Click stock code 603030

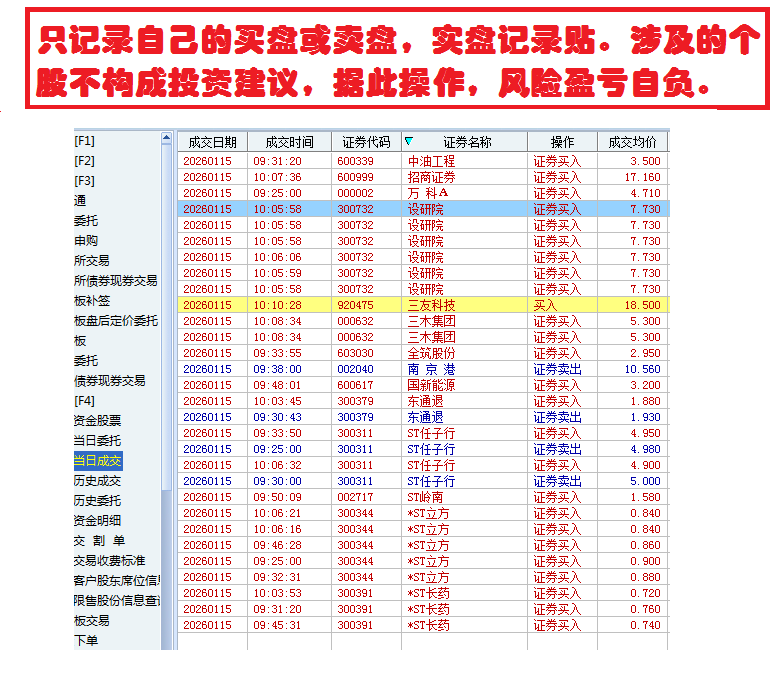[x=355, y=353]
